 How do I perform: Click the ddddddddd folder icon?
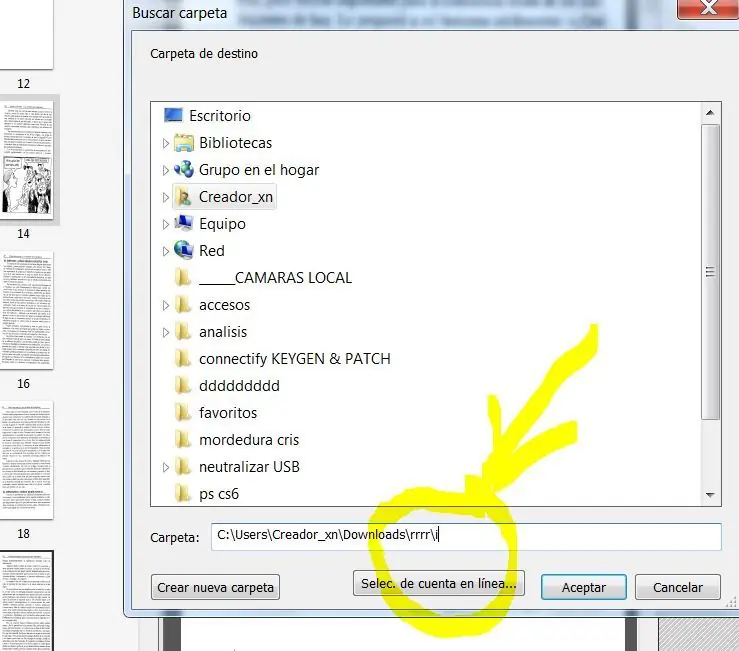click(x=182, y=386)
